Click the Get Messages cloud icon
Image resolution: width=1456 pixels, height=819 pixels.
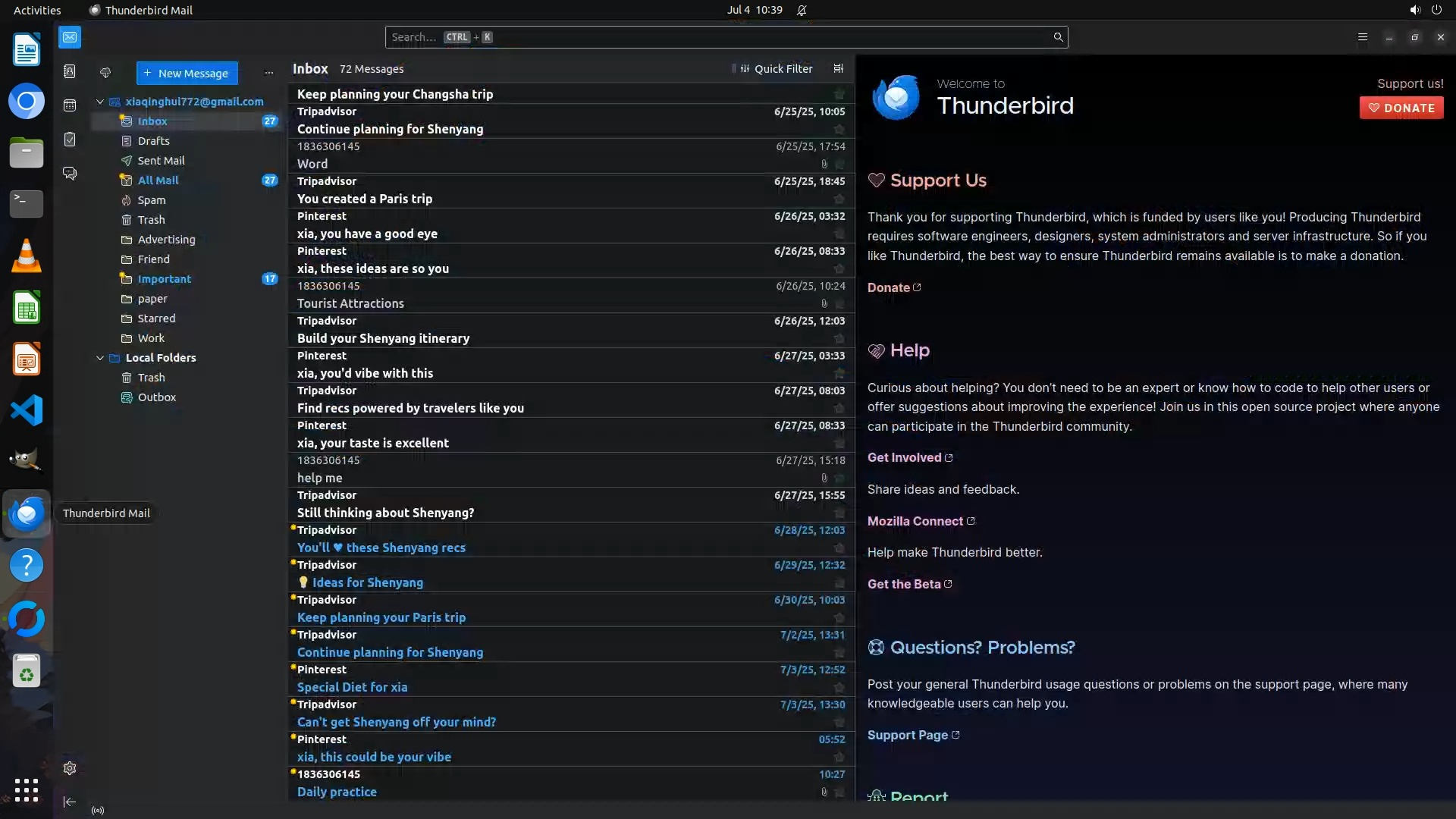pos(105,73)
